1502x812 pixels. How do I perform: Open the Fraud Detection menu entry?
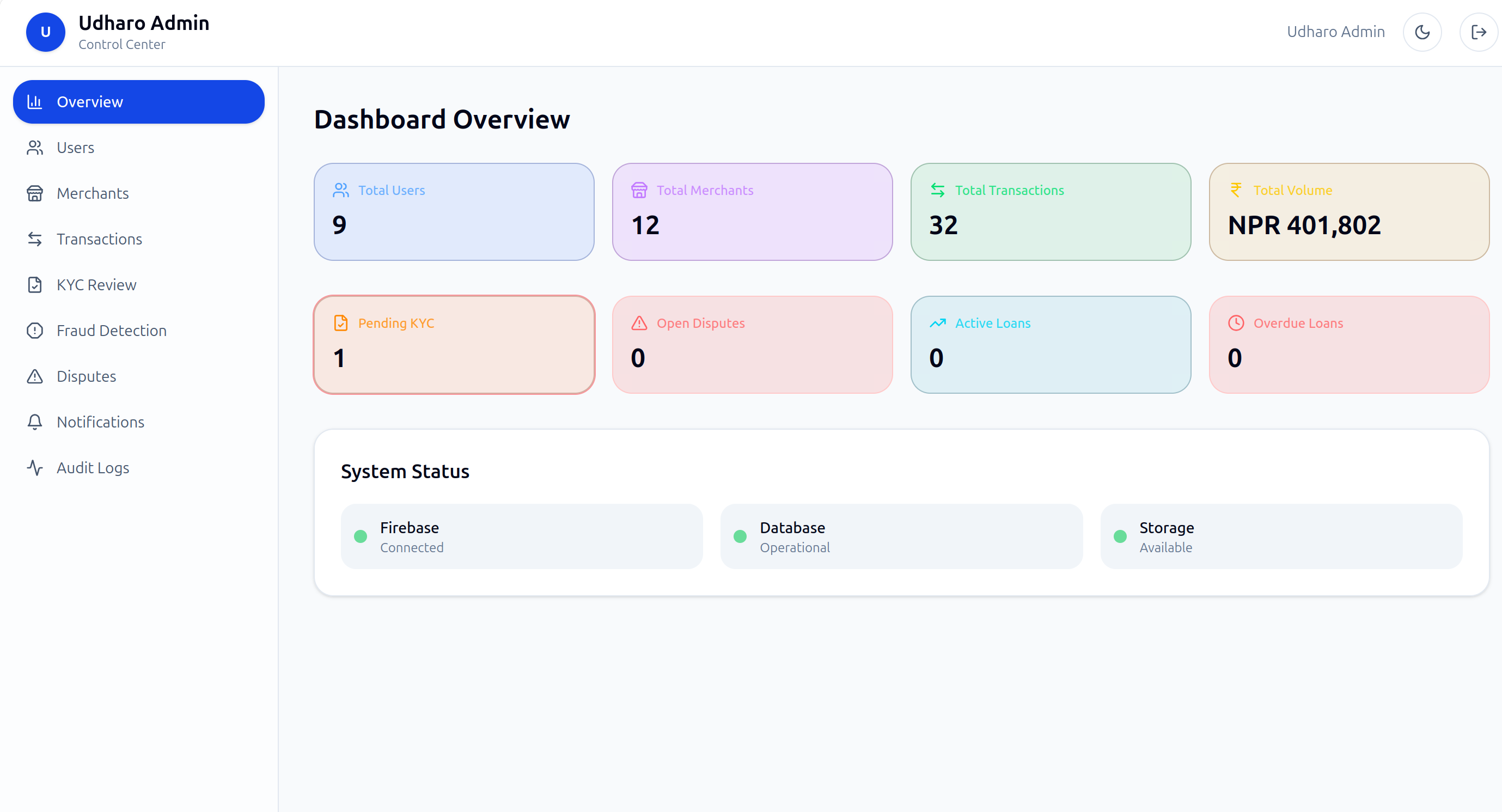point(139,331)
